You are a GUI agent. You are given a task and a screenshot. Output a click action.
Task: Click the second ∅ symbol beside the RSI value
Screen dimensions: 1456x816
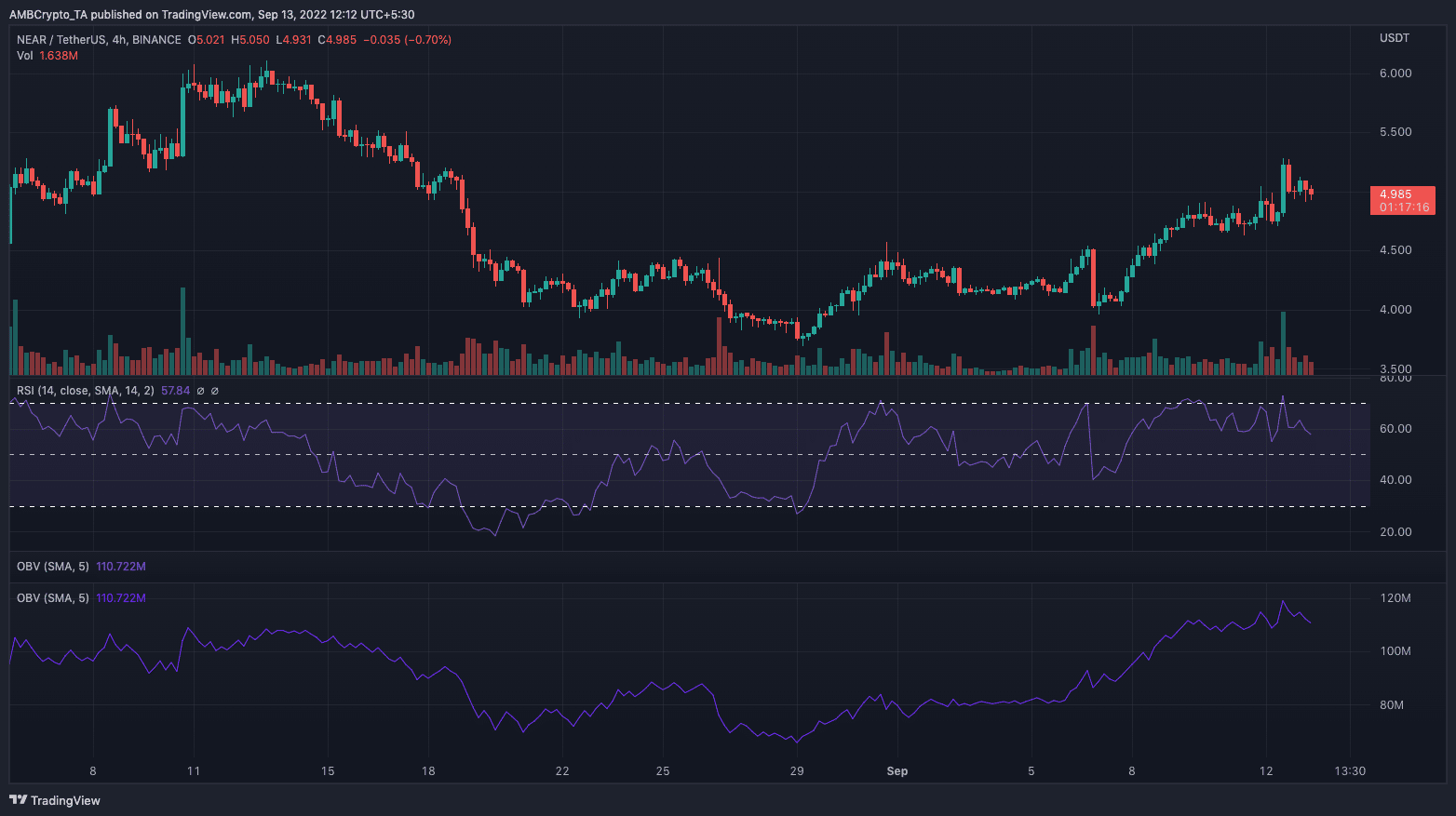coord(215,391)
